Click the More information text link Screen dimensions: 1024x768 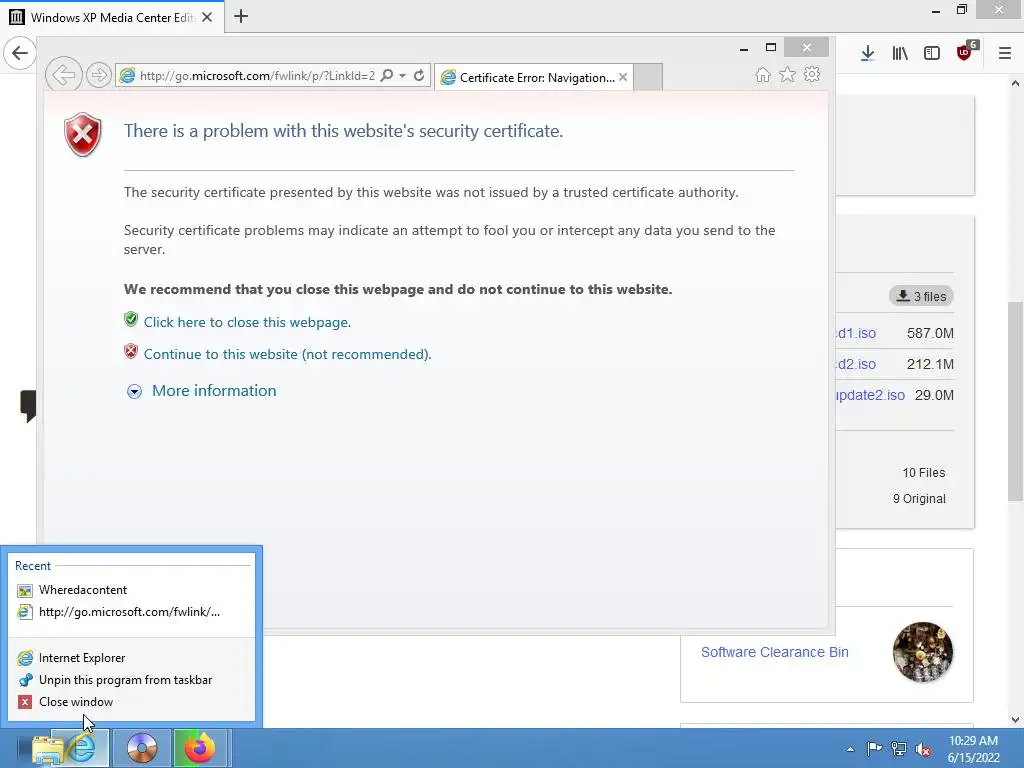tap(214, 391)
